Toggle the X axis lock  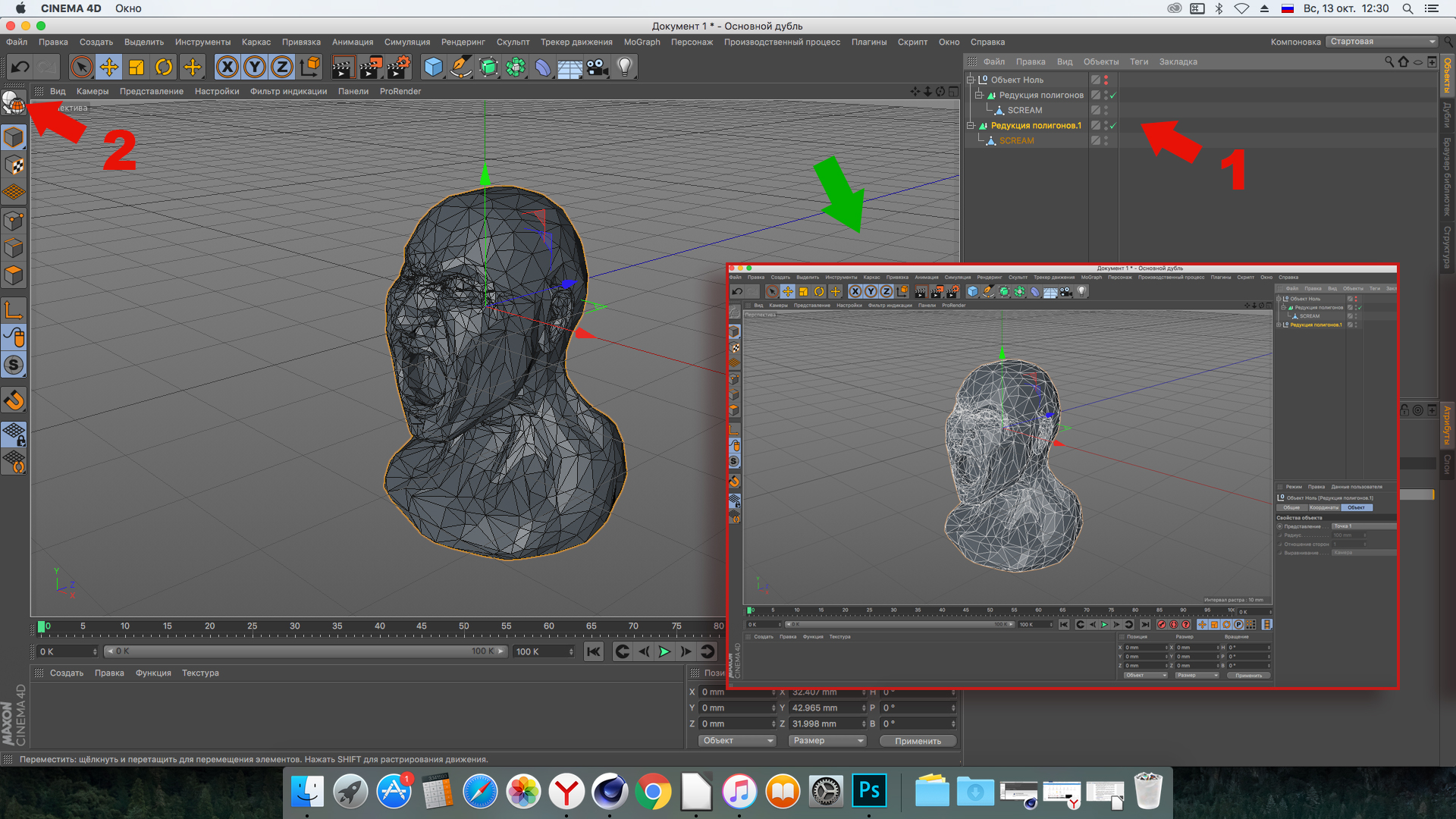point(227,67)
